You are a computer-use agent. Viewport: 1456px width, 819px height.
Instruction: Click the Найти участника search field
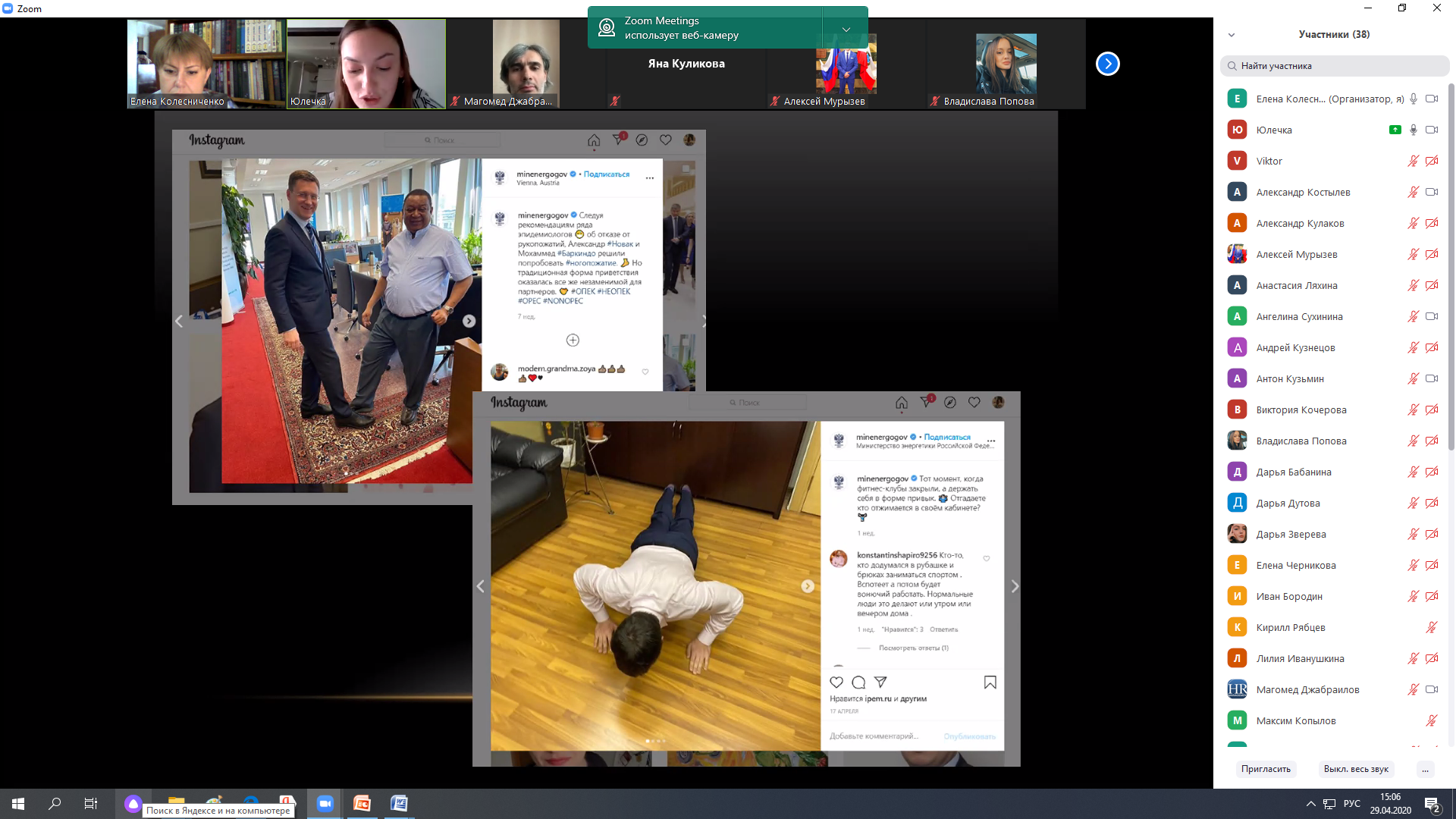pyautogui.click(x=1335, y=66)
